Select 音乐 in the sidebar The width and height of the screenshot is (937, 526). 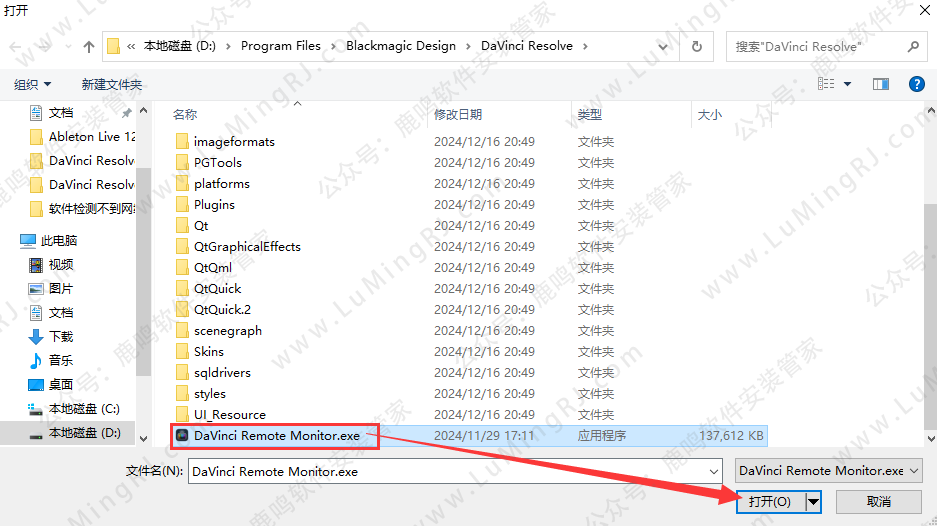tap(61, 360)
